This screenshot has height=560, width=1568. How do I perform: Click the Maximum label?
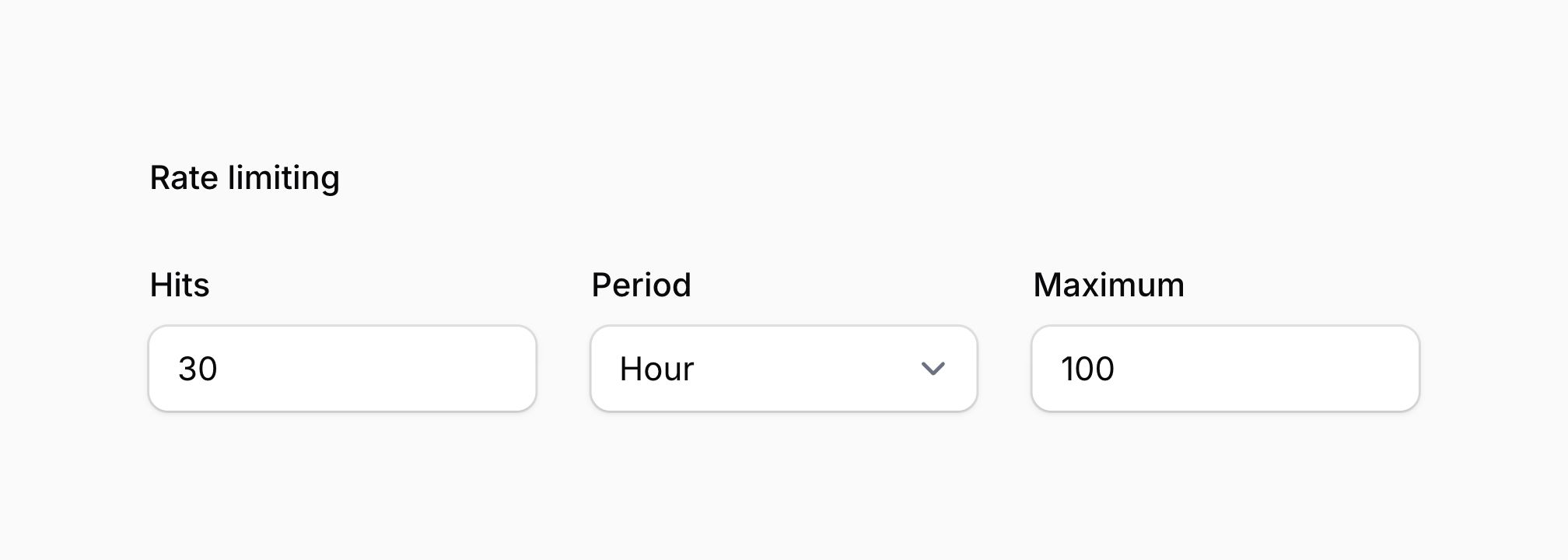(x=1108, y=285)
